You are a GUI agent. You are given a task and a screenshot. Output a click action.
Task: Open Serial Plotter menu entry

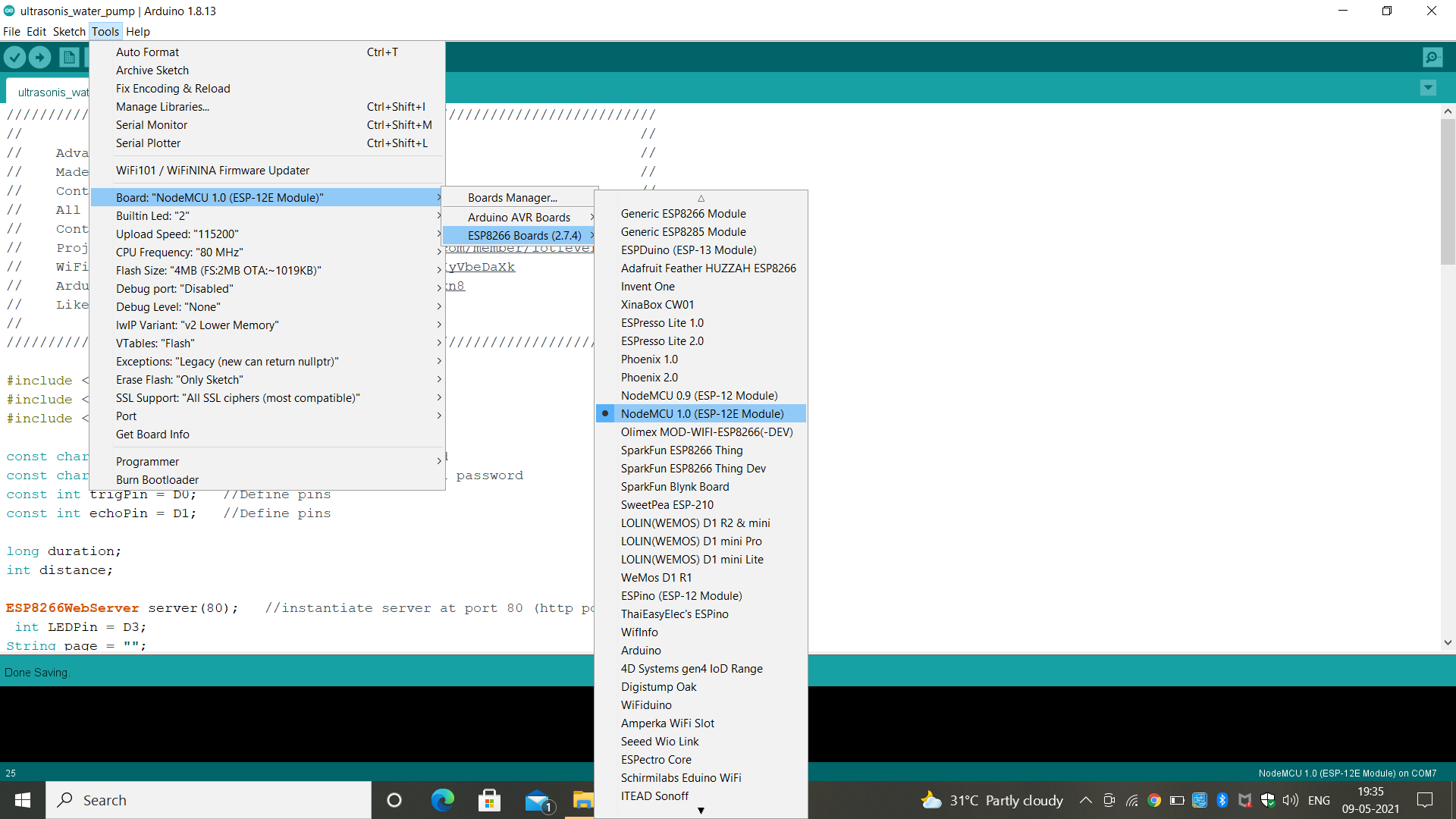pos(267,143)
